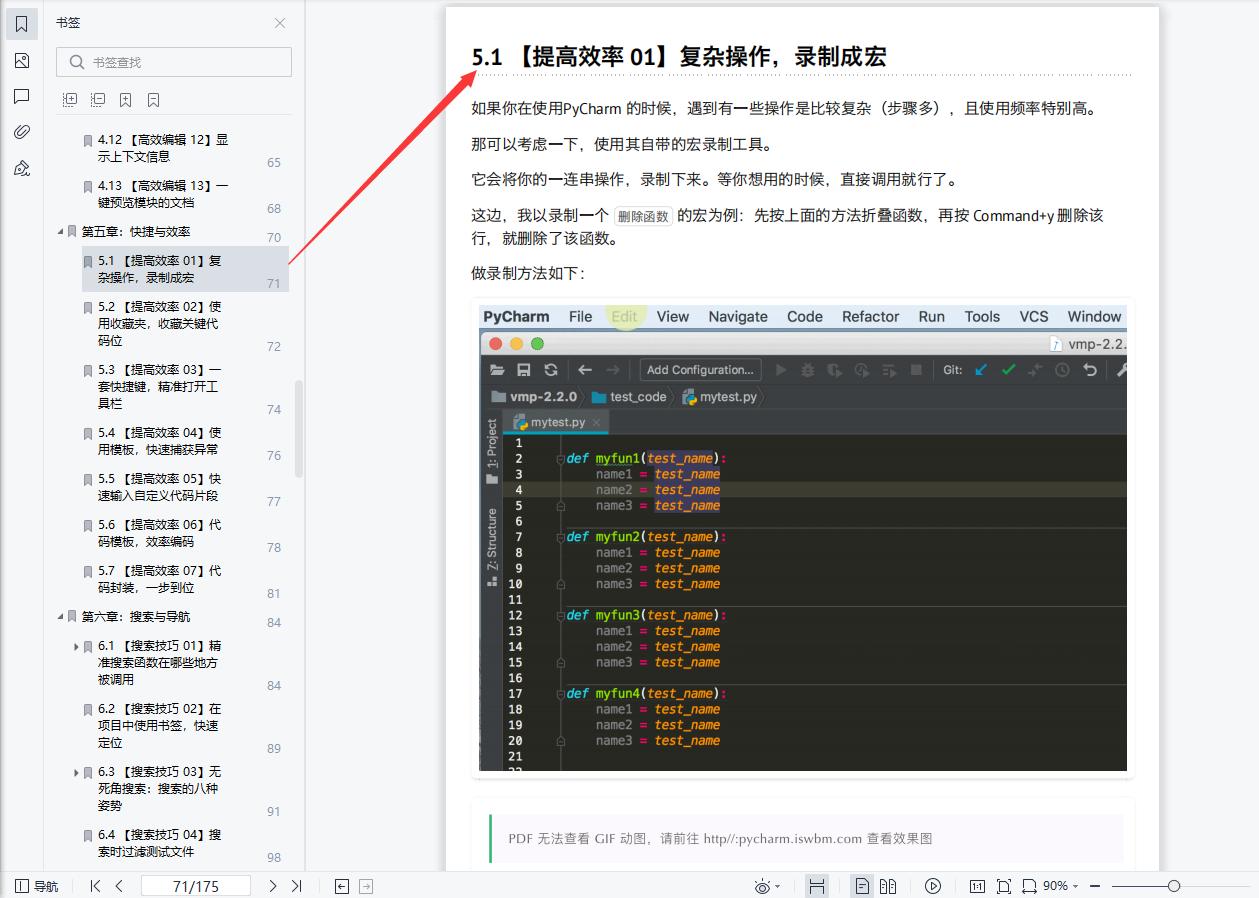Open the comments panel
This screenshot has width=1259, height=898.
[22, 96]
